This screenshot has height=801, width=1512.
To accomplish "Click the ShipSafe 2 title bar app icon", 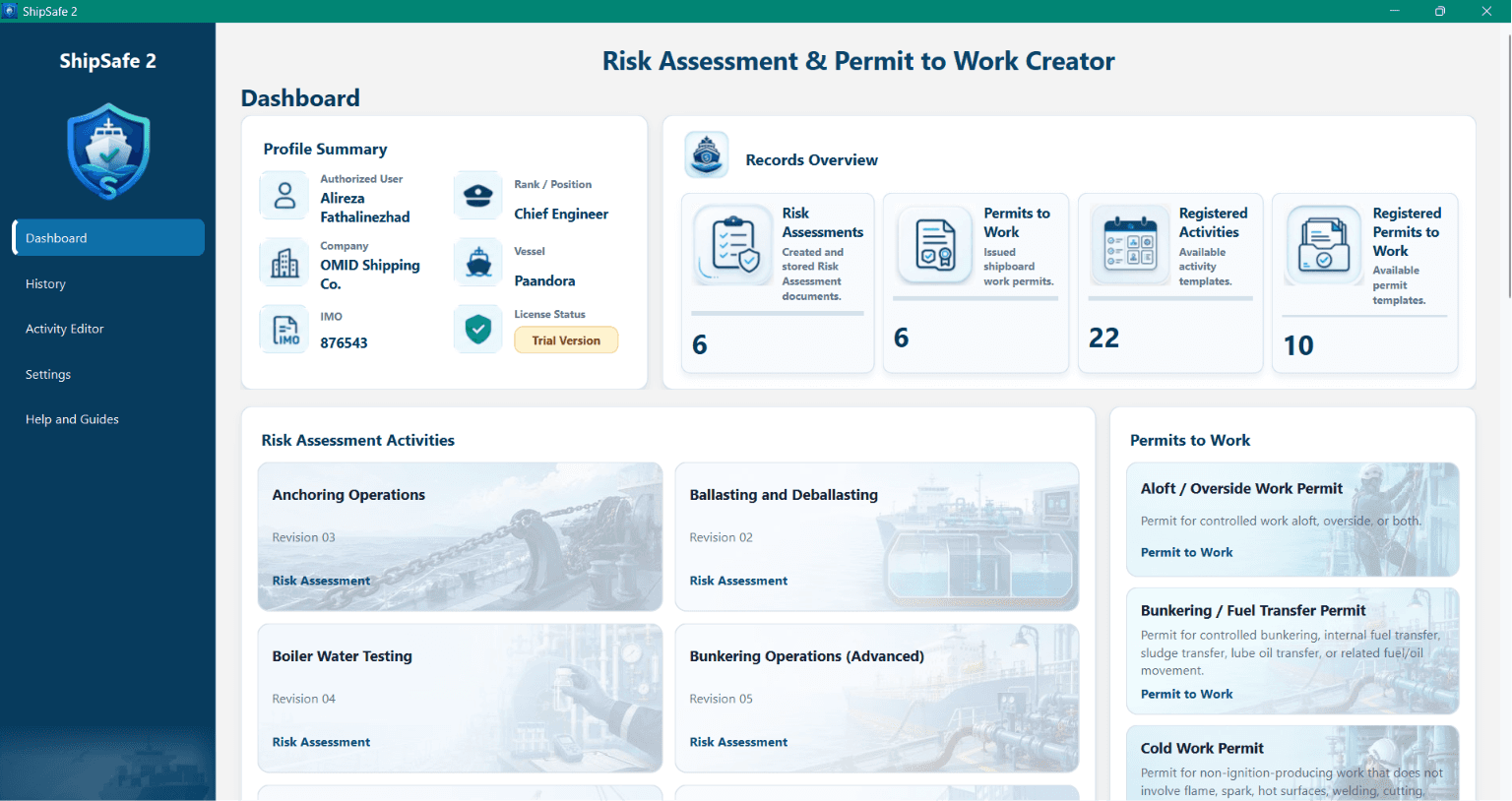I will point(10,11).
